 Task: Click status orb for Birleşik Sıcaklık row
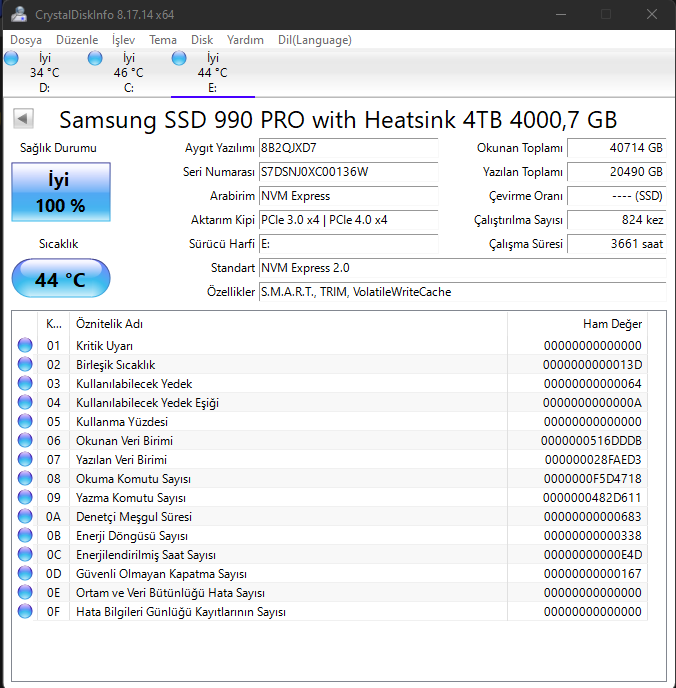[x=26, y=365]
